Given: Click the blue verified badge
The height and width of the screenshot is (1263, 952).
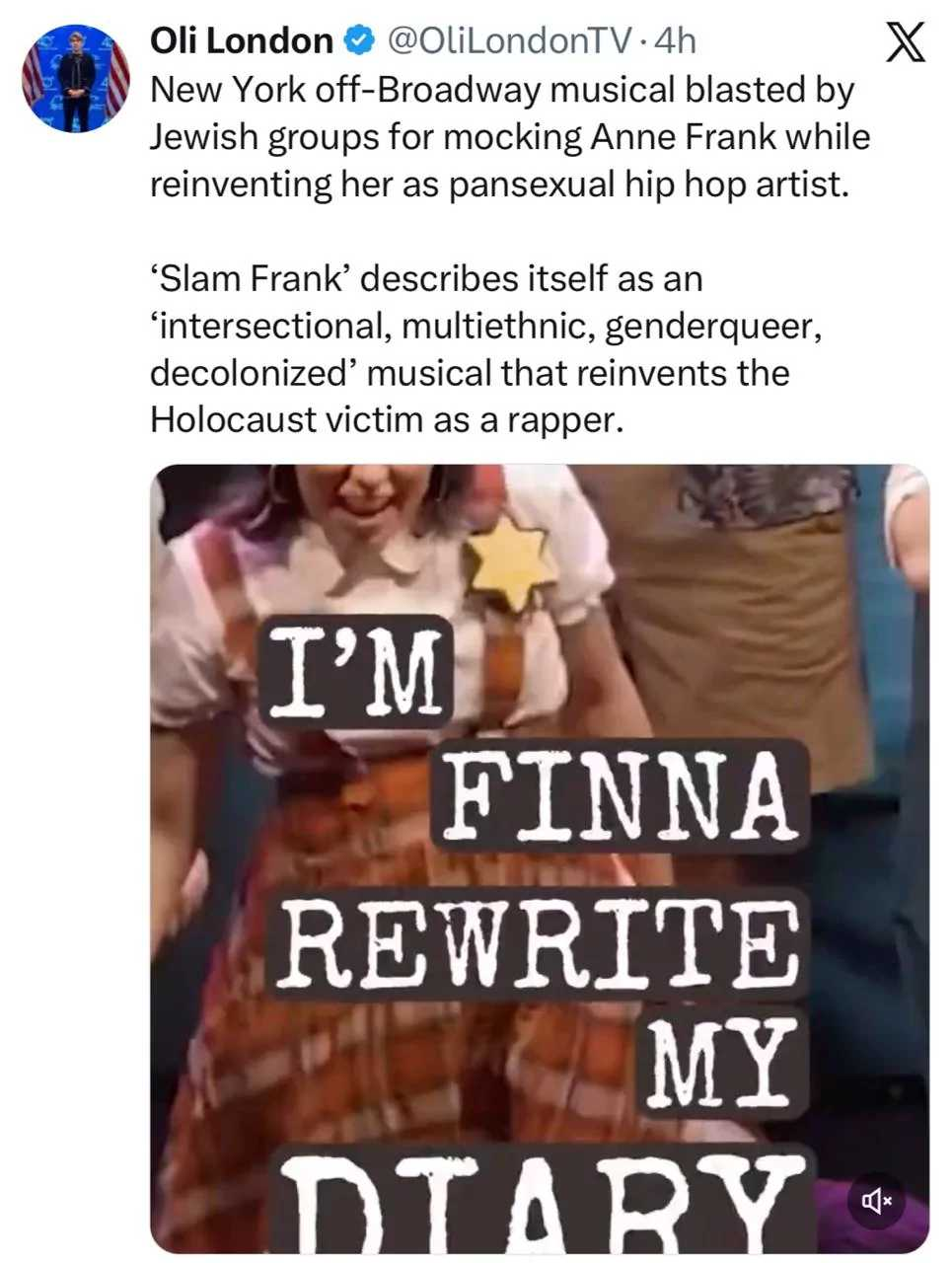Looking at the screenshot, I should (358, 40).
